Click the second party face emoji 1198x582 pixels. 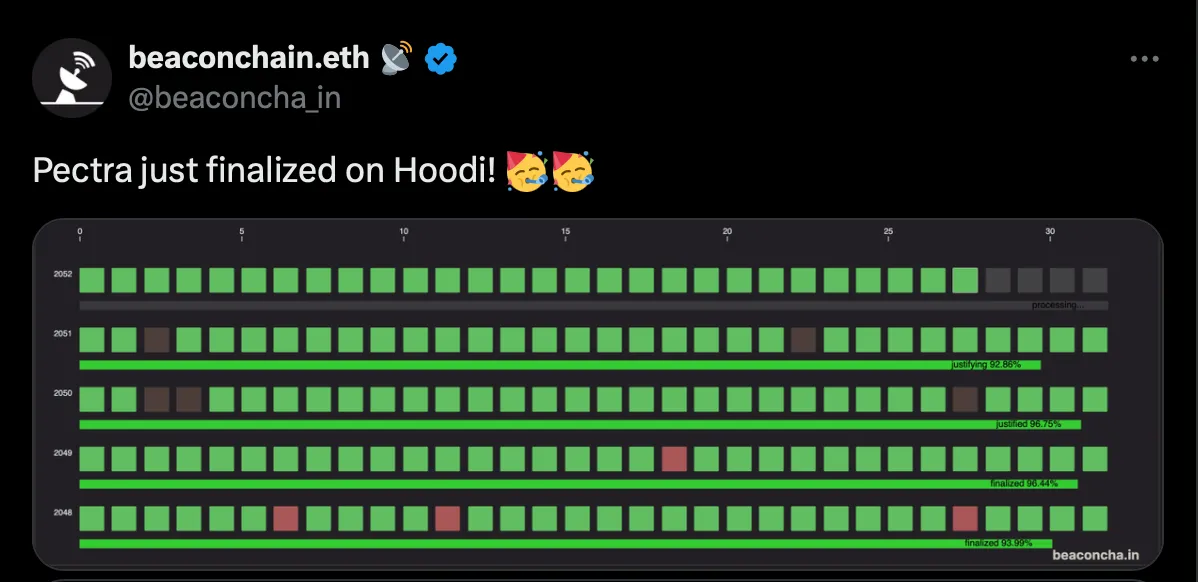pyautogui.click(x=573, y=171)
